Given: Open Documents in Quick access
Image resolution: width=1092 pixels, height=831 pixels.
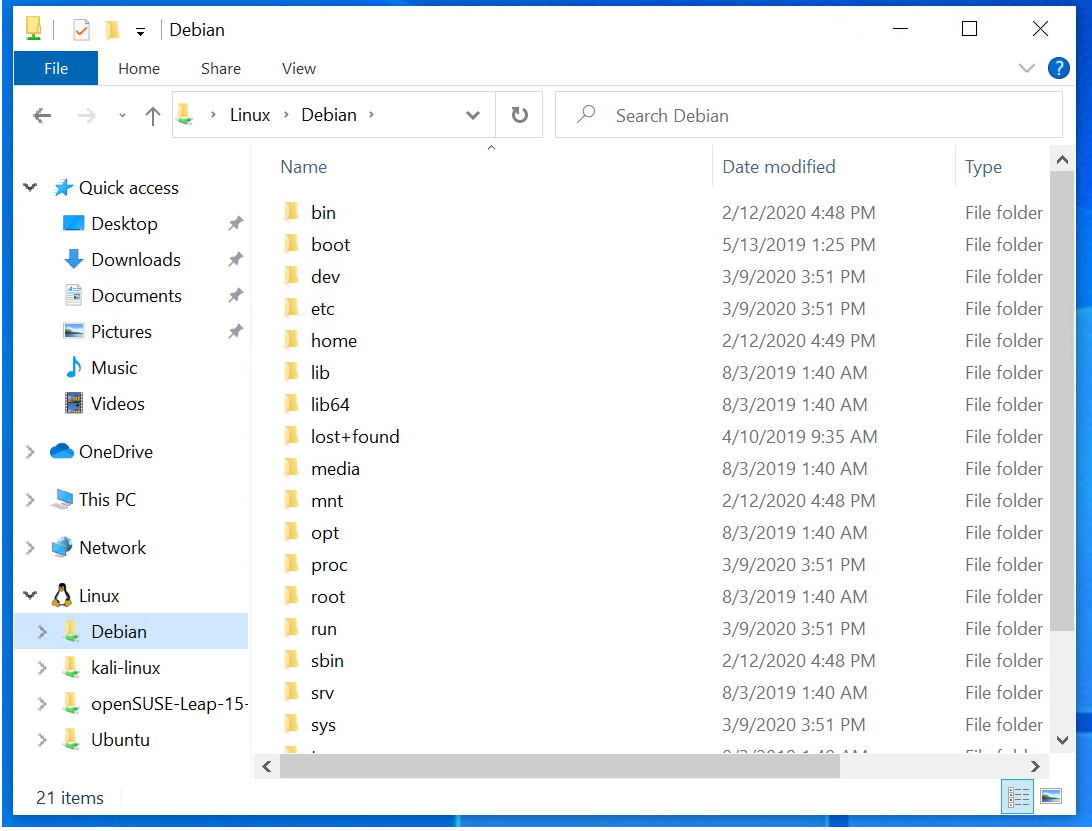Looking at the screenshot, I should point(136,296).
